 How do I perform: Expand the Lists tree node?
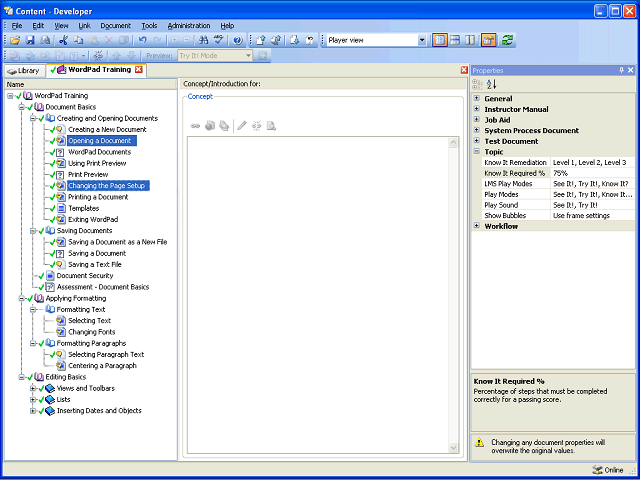33,400
